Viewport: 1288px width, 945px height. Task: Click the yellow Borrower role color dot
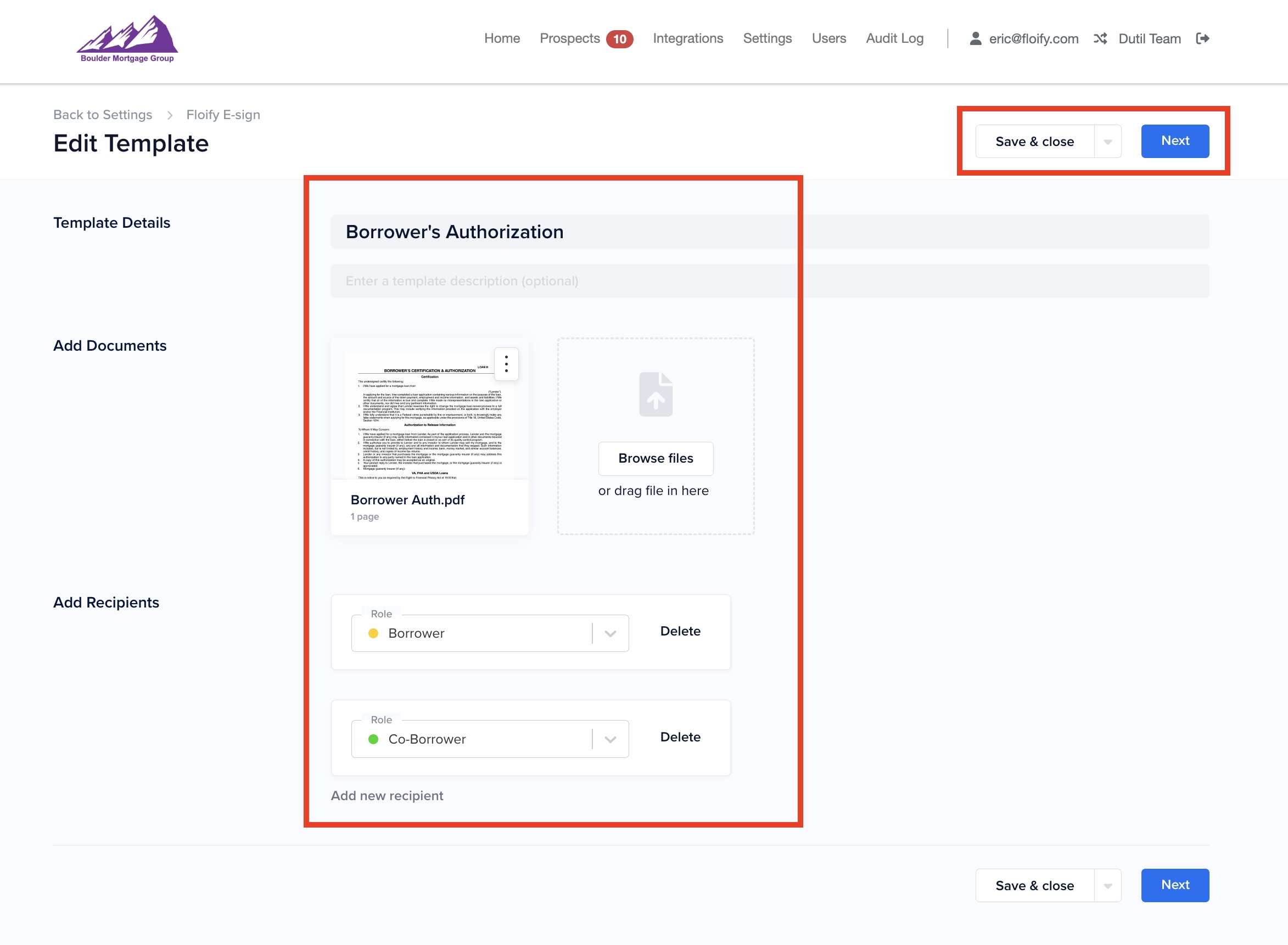click(x=373, y=633)
